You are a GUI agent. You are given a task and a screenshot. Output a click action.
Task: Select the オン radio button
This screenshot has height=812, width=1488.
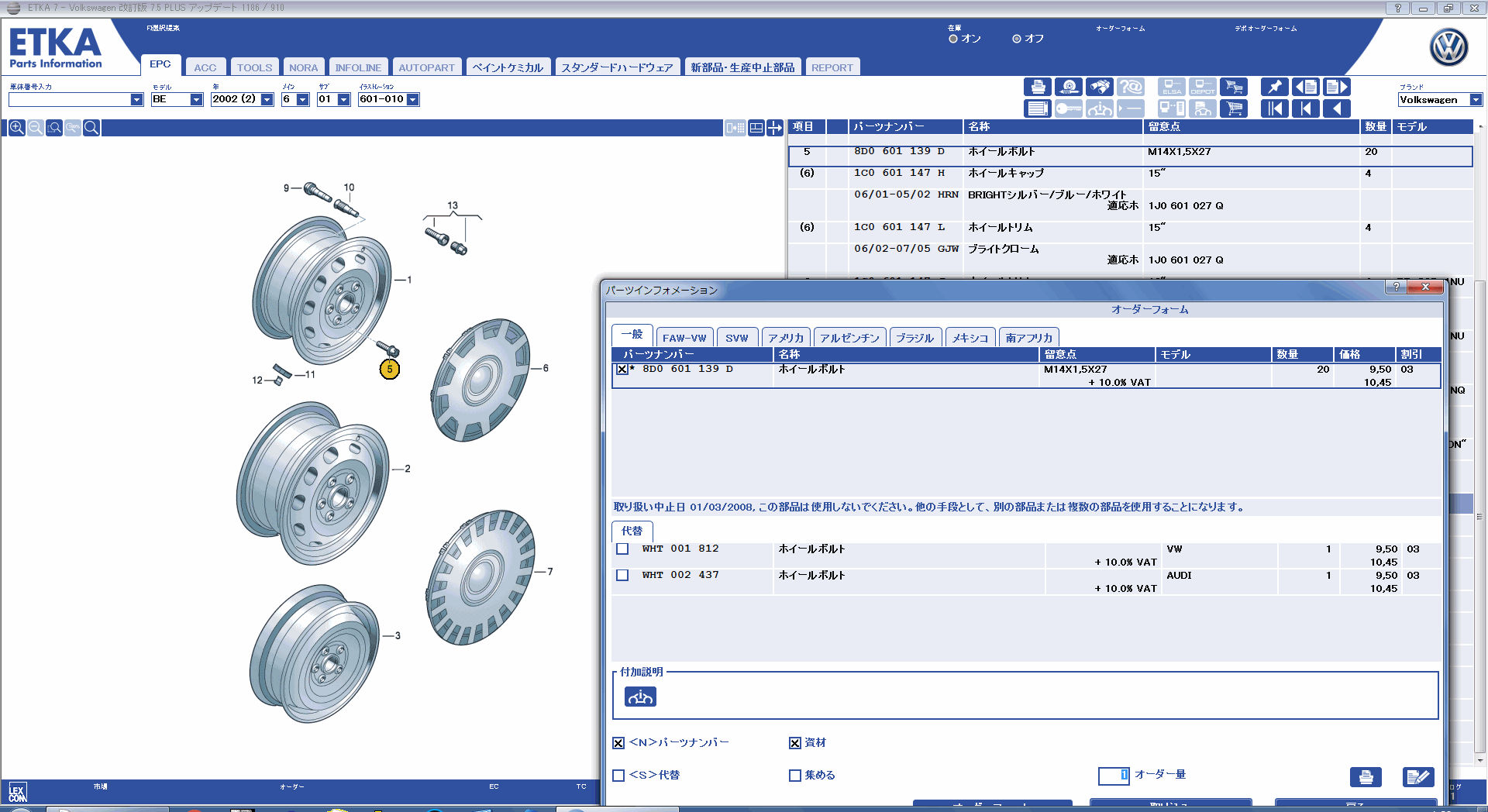[953, 39]
